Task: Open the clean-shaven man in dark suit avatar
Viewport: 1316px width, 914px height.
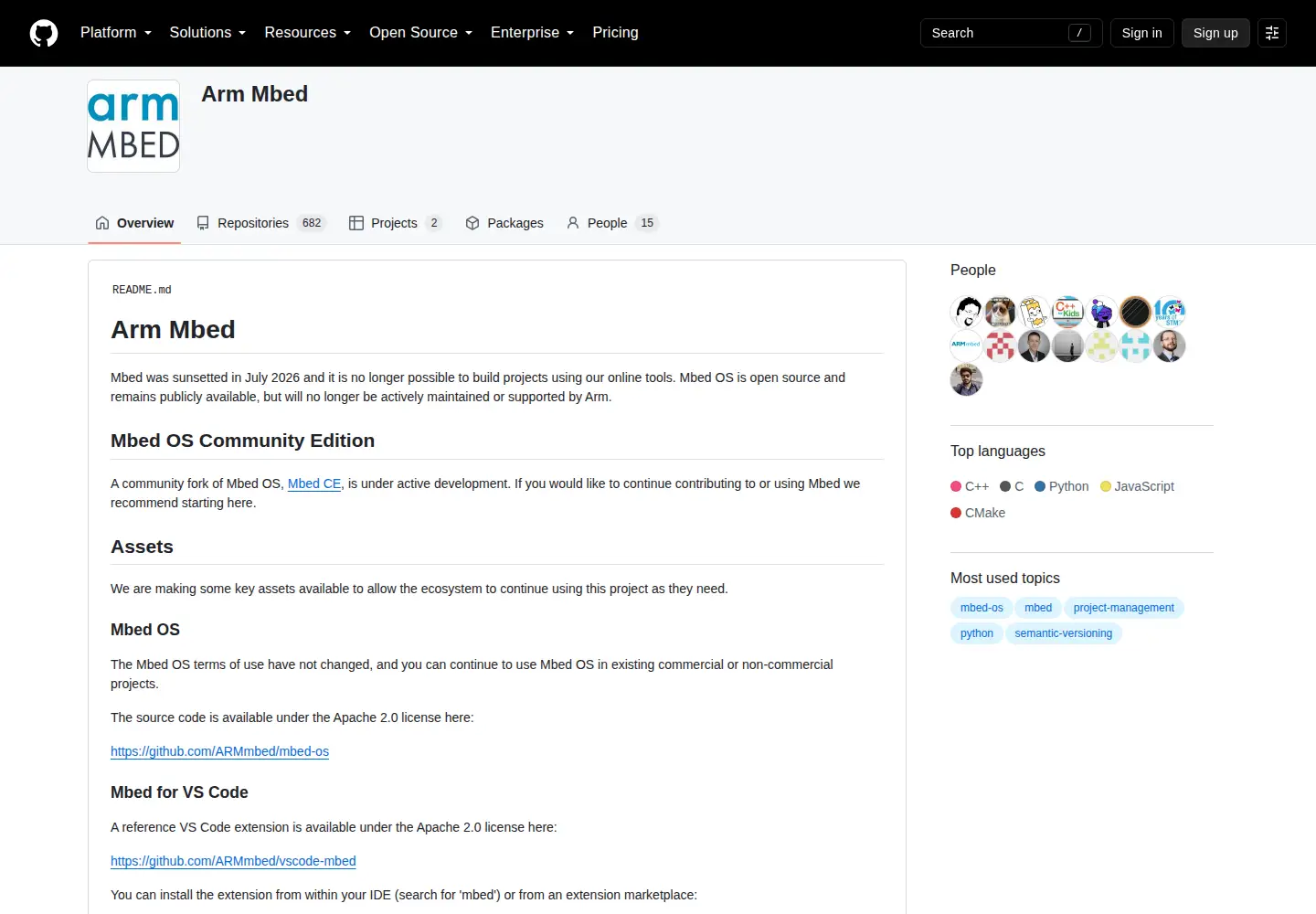Action: coord(1034,345)
